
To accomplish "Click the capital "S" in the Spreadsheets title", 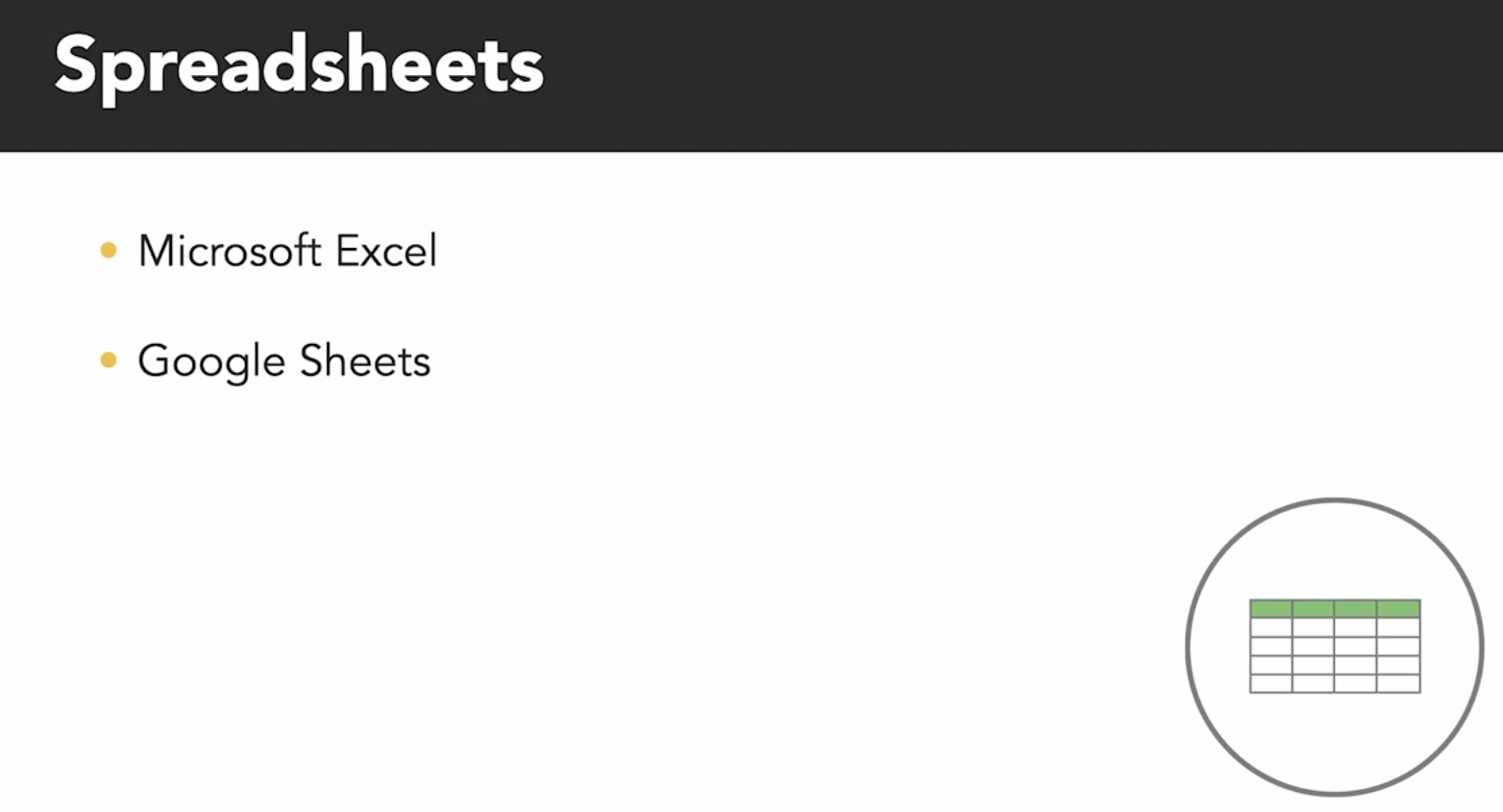I will pos(78,64).
